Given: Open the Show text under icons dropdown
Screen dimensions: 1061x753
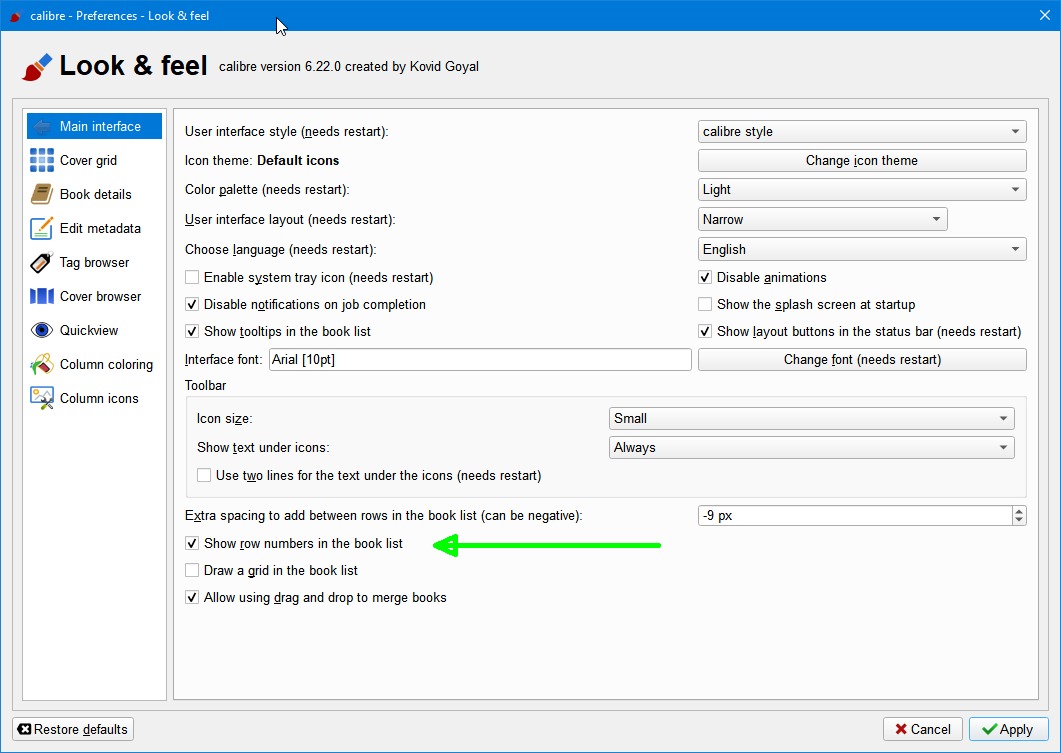Looking at the screenshot, I should click(x=811, y=447).
